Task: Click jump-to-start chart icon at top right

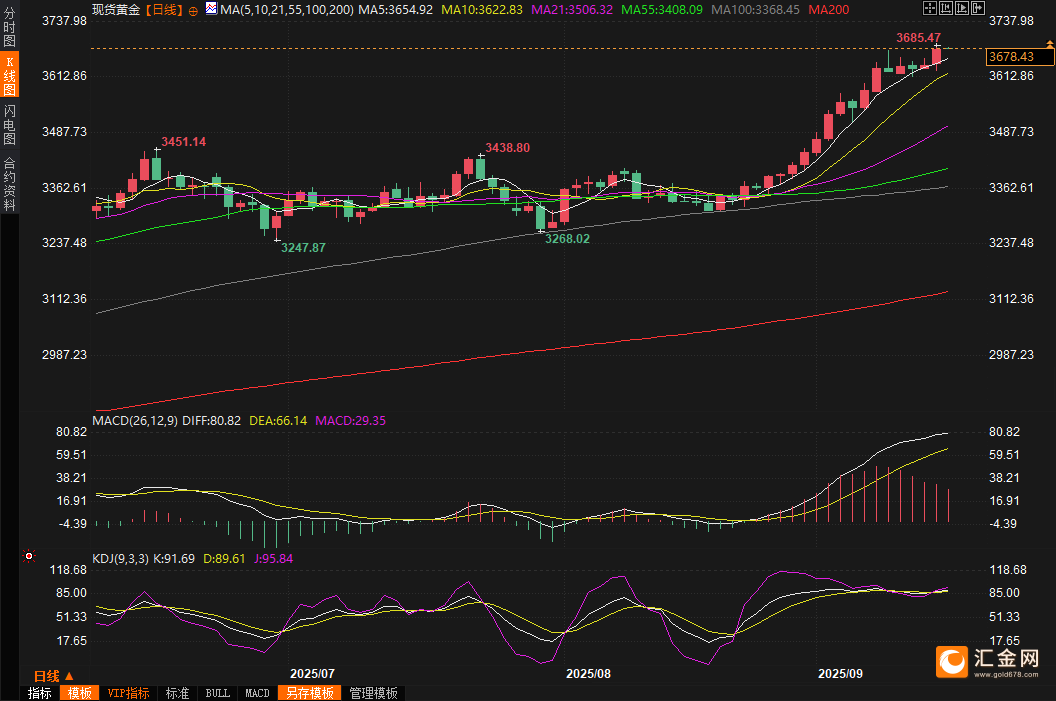Action: point(946,8)
